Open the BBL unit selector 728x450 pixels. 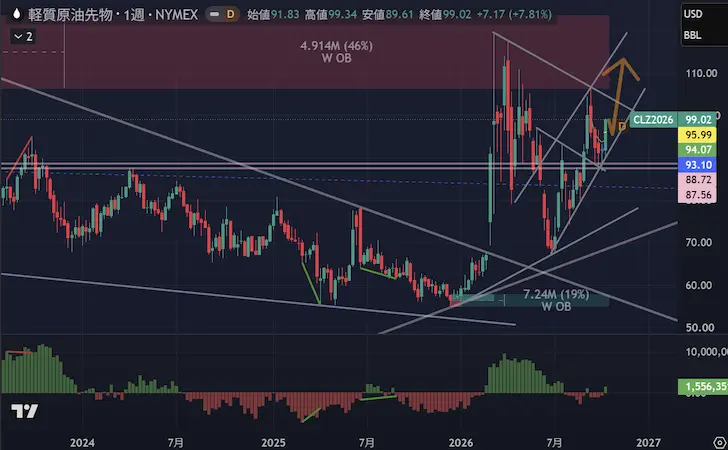tap(692, 35)
